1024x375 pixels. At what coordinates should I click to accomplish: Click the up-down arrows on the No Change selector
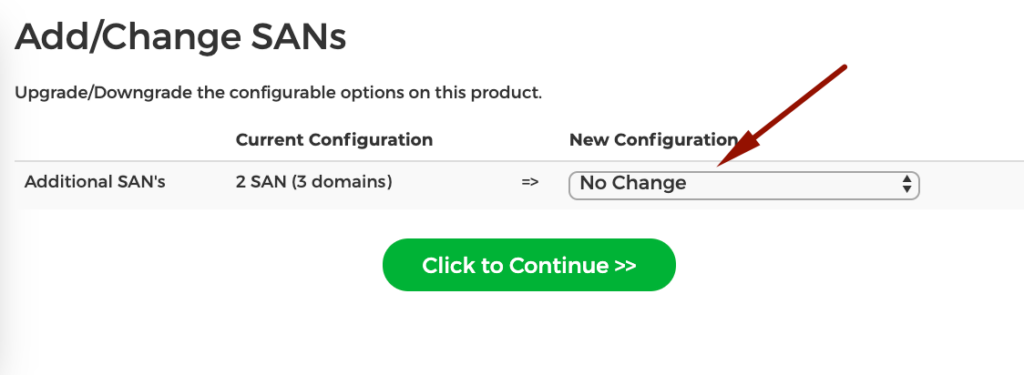[x=906, y=184]
